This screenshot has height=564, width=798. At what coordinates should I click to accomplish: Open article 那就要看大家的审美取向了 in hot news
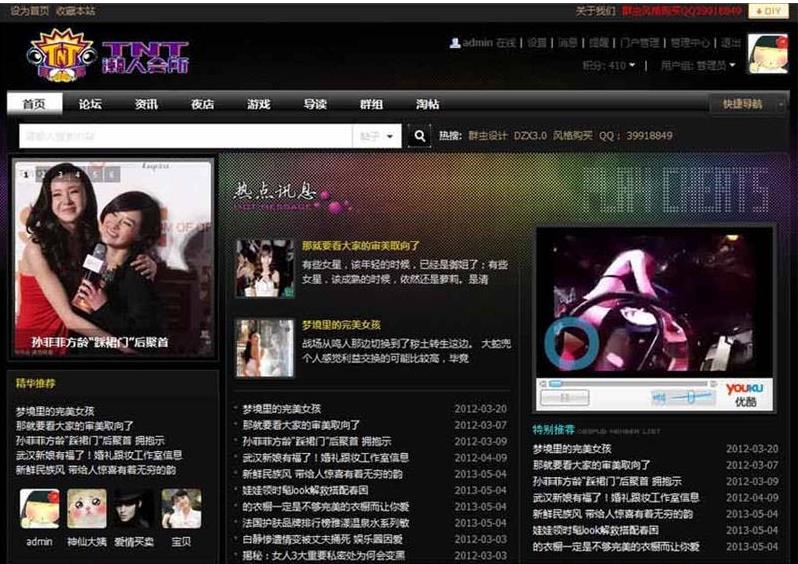tap(360, 245)
